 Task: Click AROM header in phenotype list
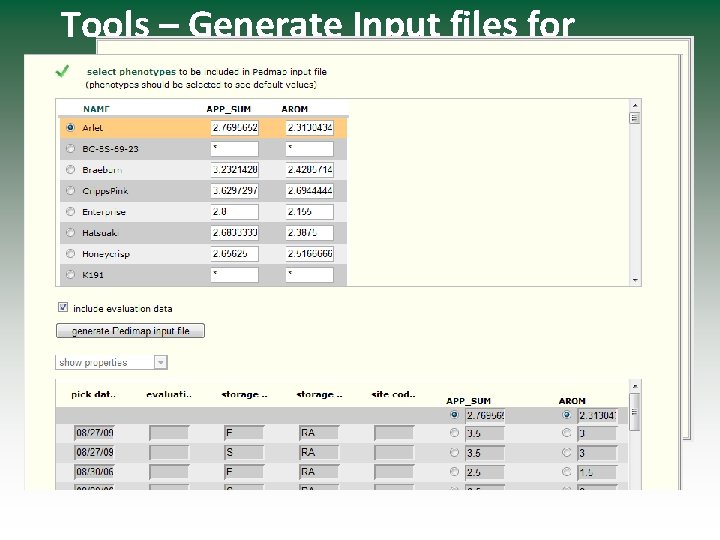(294, 109)
